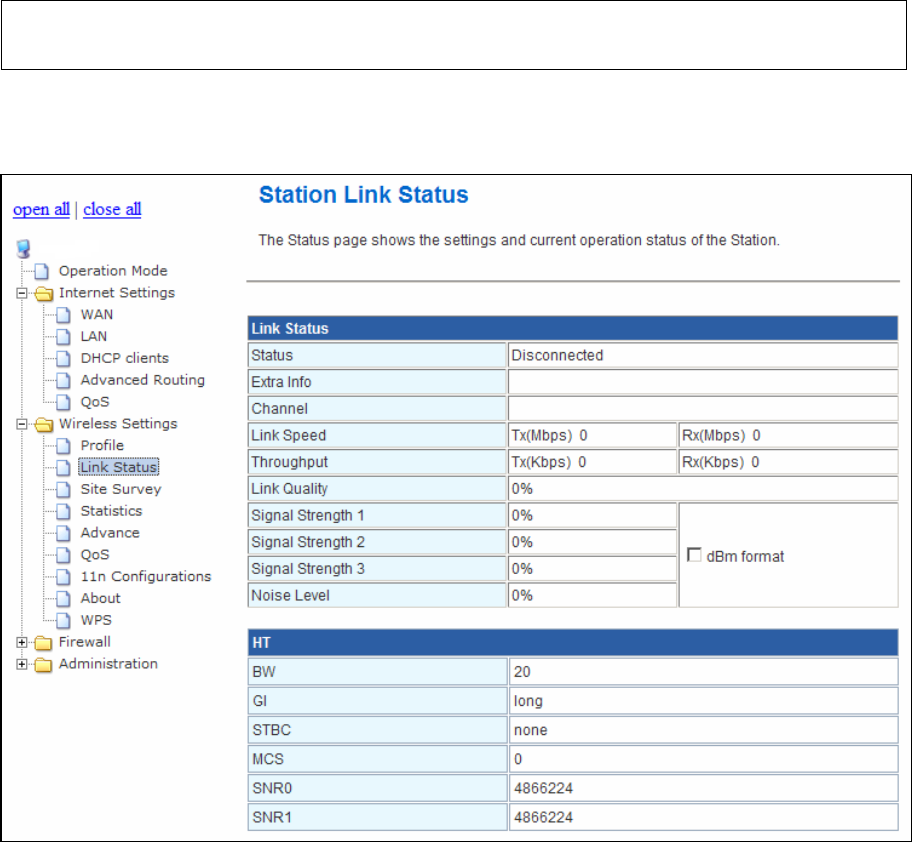
Task: Click the root computer icon in tree
Action: 23,249
